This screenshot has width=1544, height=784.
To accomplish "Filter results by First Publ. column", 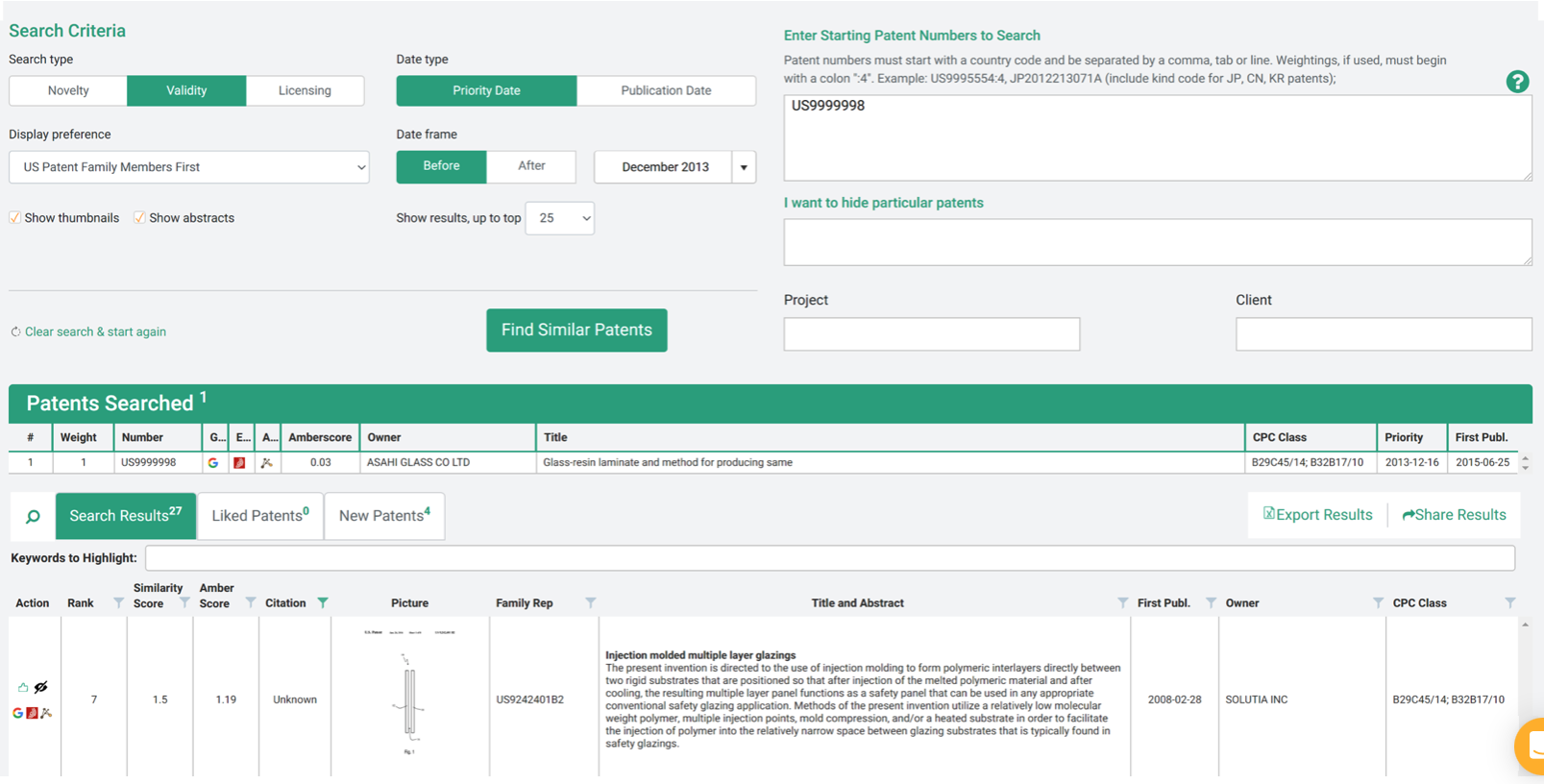I will tap(1211, 603).
